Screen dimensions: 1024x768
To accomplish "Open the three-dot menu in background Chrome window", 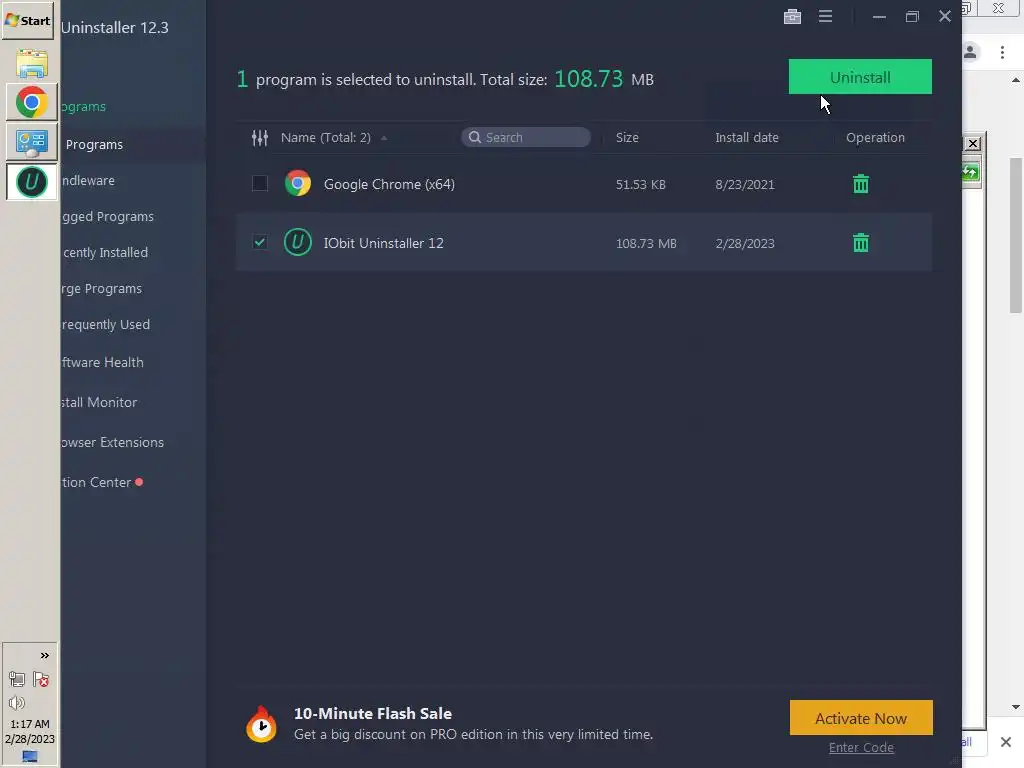I will (x=1002, y=52).
